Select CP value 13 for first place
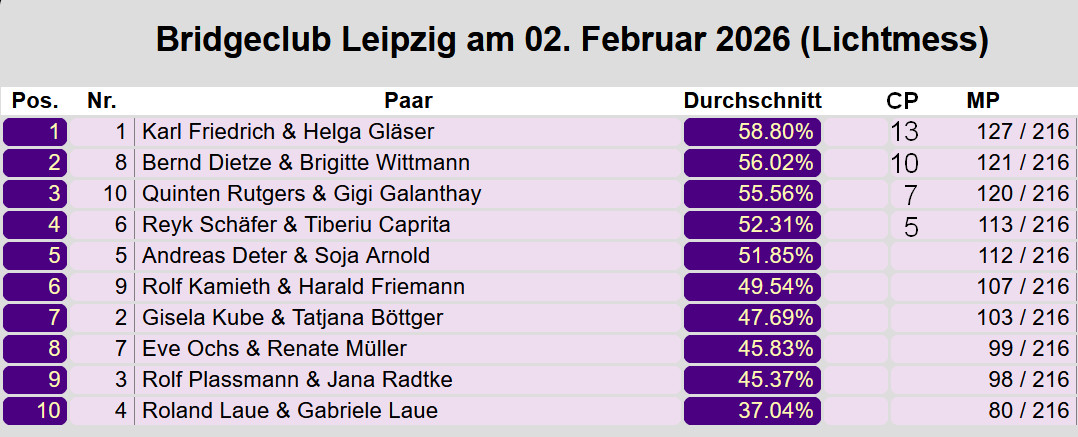 pos(904,131)
